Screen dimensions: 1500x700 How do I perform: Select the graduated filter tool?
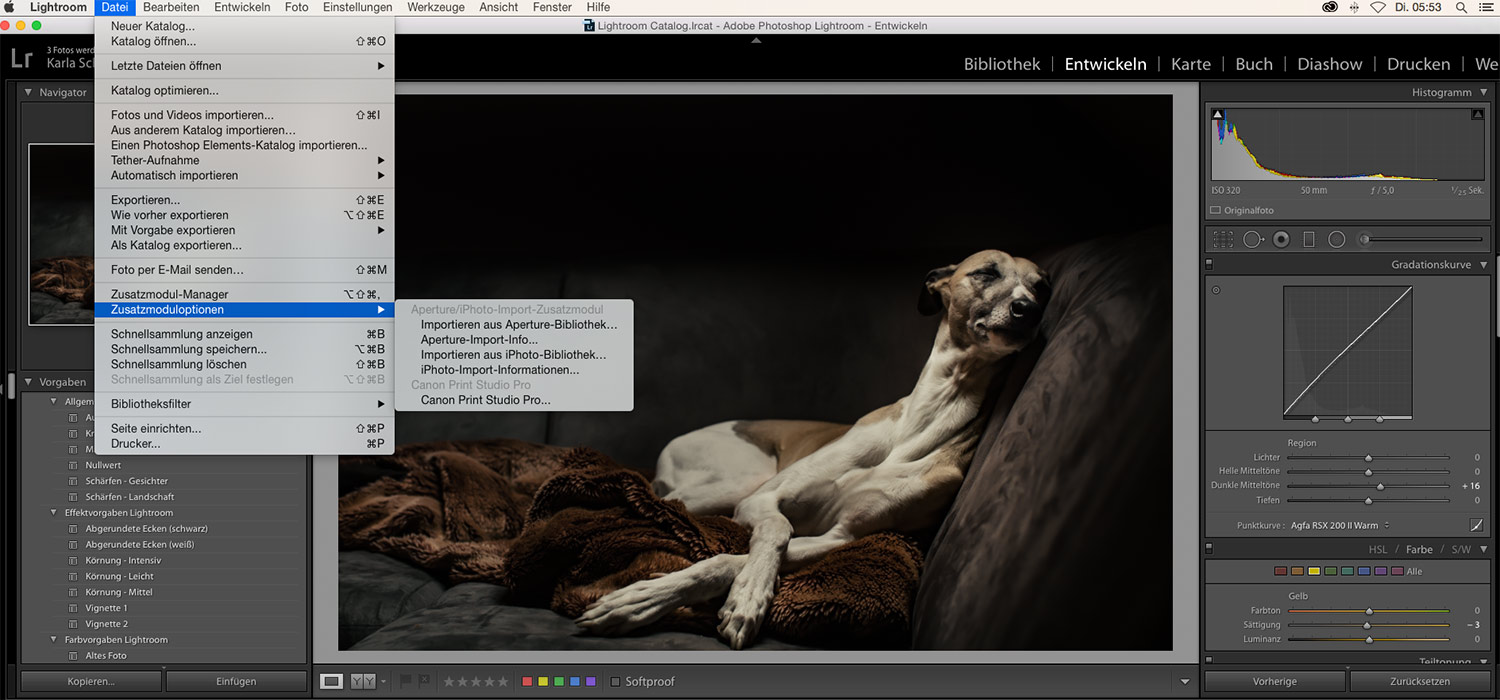click(x=1309, y=239)
